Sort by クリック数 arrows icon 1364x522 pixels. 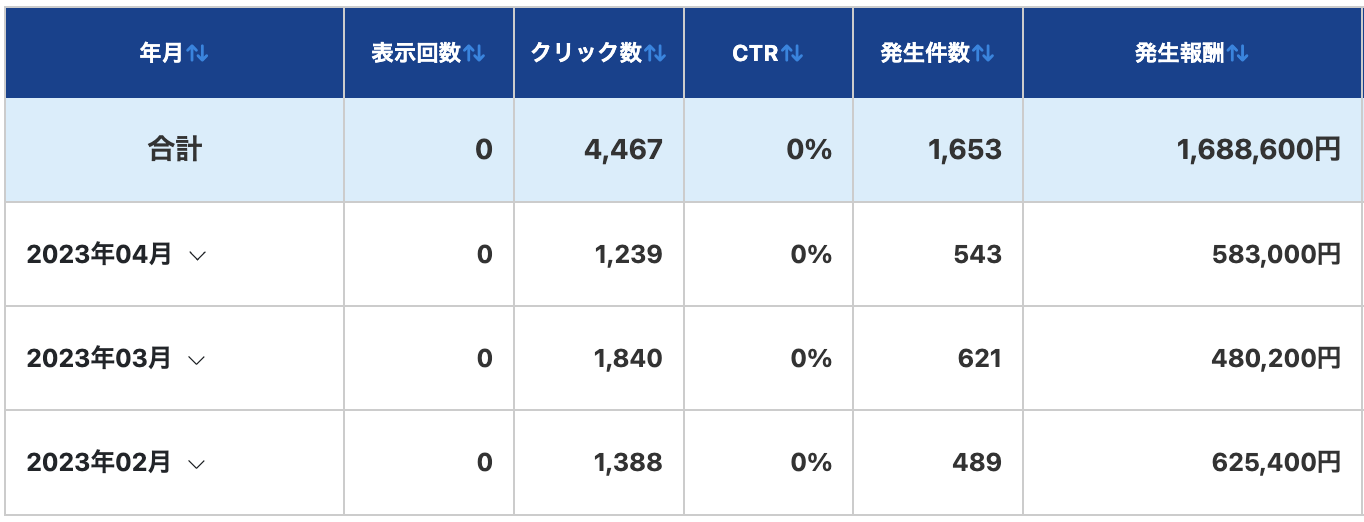point(655,54)
